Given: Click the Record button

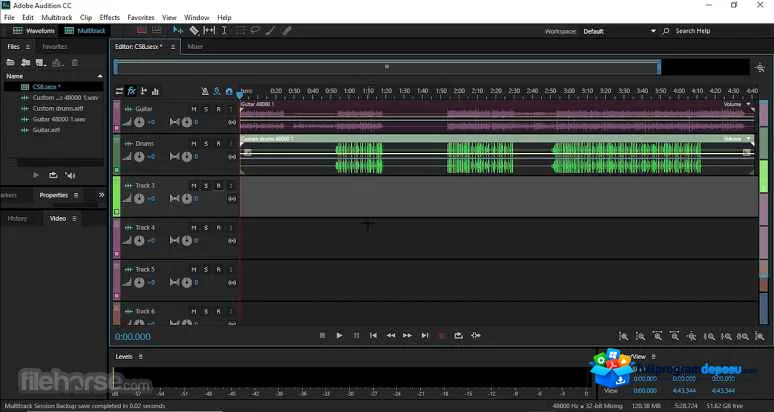Looking at the screenshot, I should pyautogui.click(x=442, y=336).
